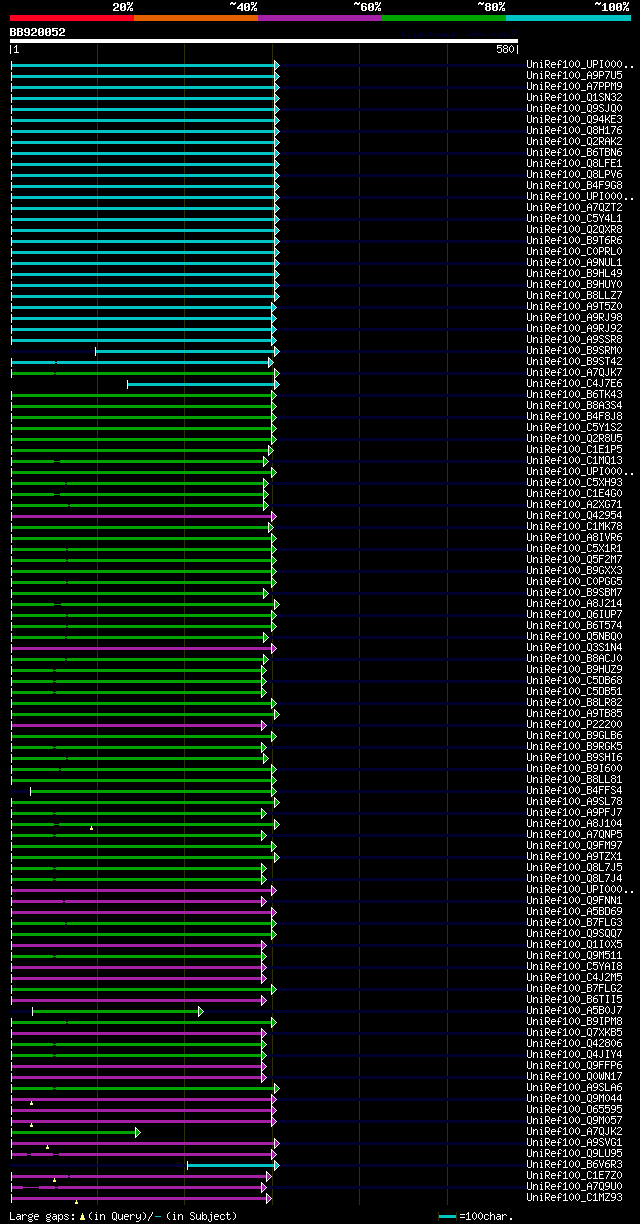Select hit label UniRef100_B8LLZ7

pos(574,295)
